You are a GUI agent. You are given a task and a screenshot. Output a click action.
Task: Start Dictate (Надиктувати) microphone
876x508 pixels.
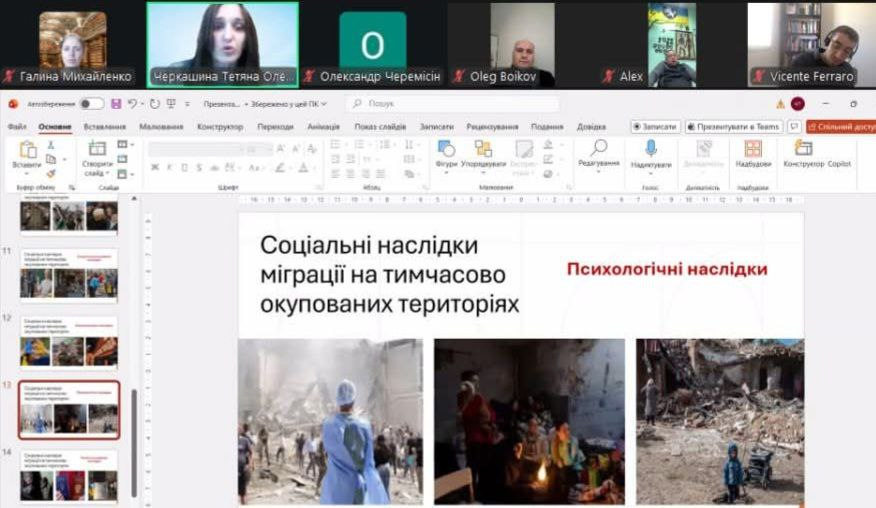[x=651, y=150]
